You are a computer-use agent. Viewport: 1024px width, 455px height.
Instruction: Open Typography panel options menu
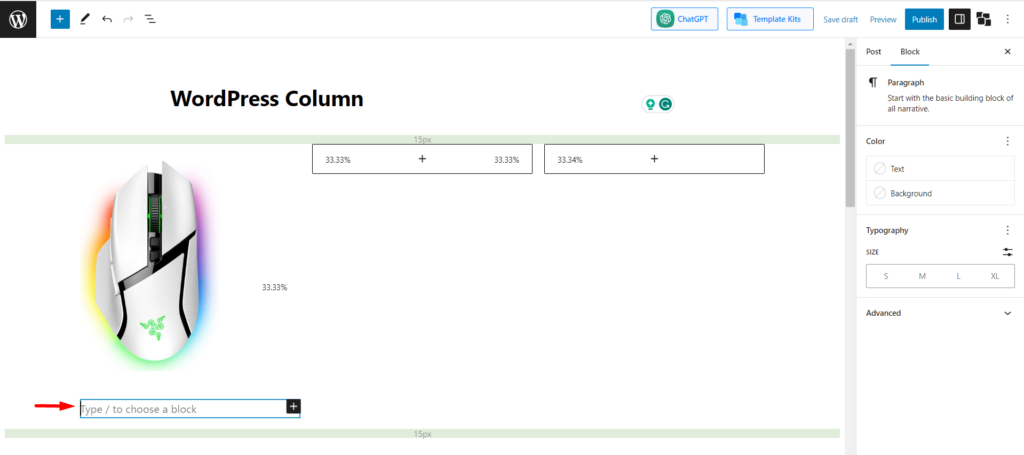1008,230
